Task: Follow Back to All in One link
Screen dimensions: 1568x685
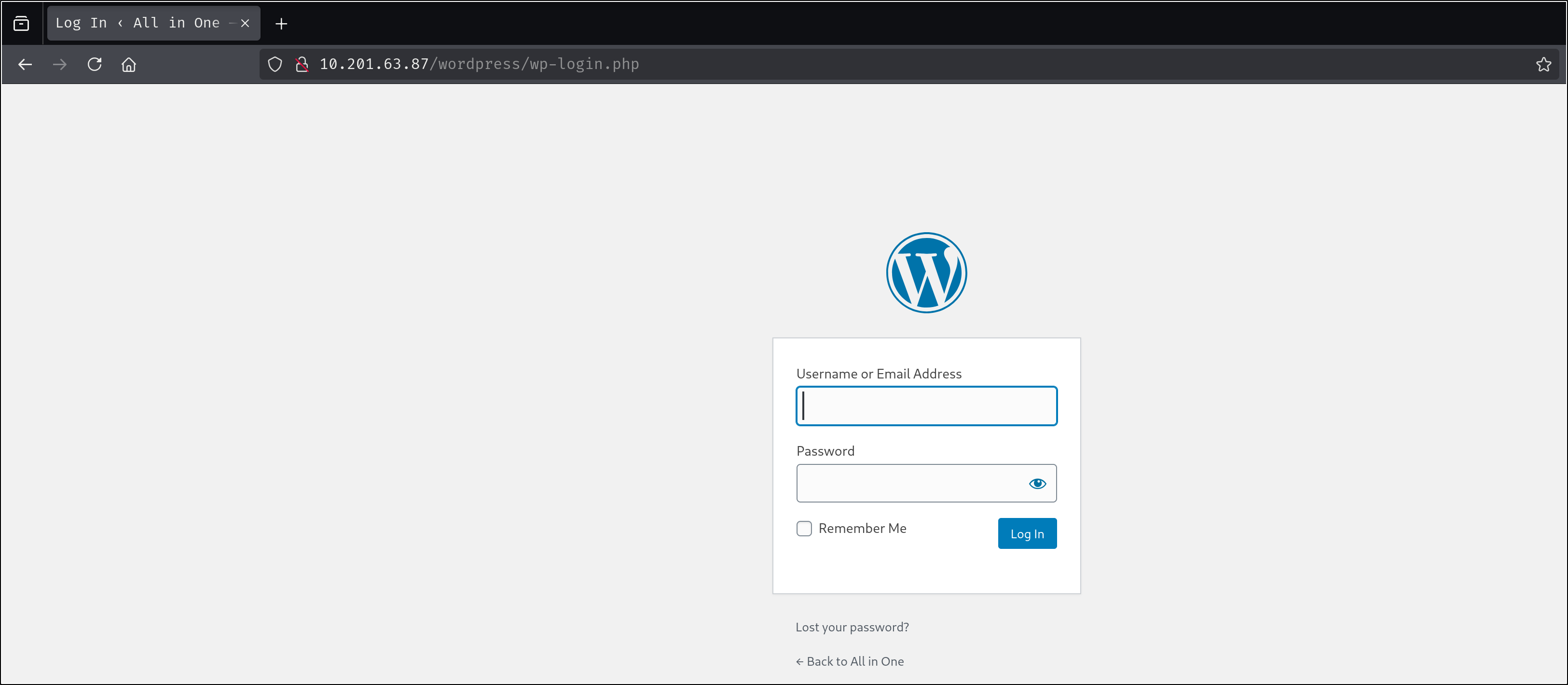Action: 850,661
